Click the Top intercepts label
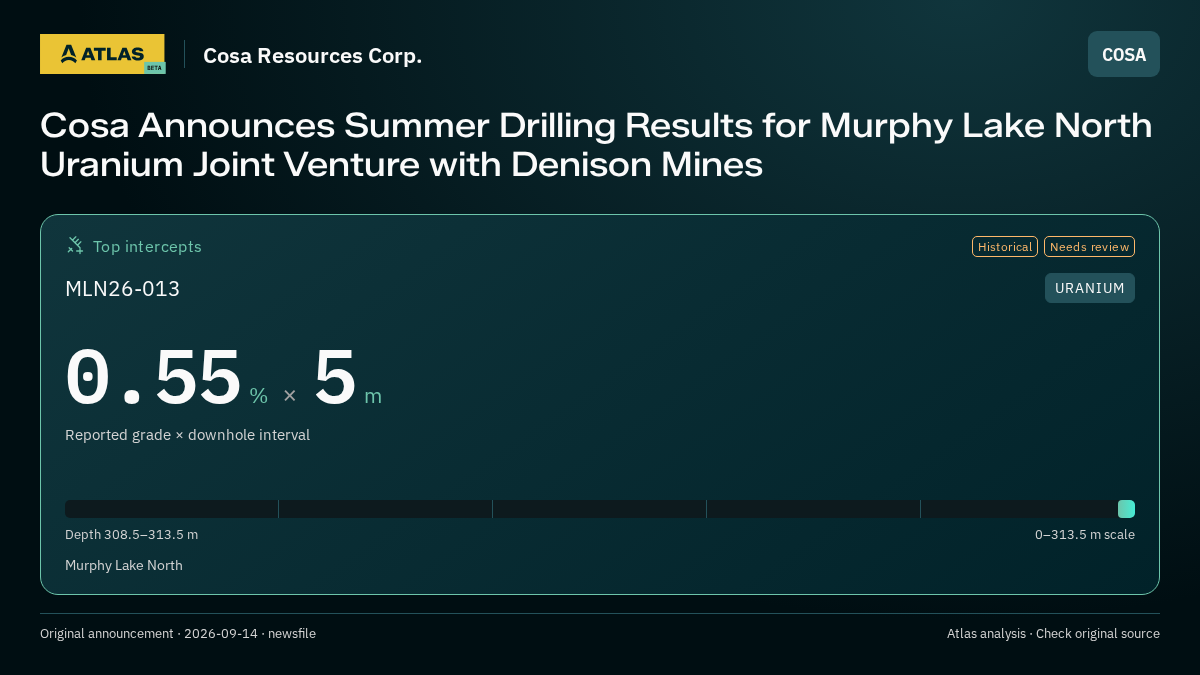 (147, 246)
